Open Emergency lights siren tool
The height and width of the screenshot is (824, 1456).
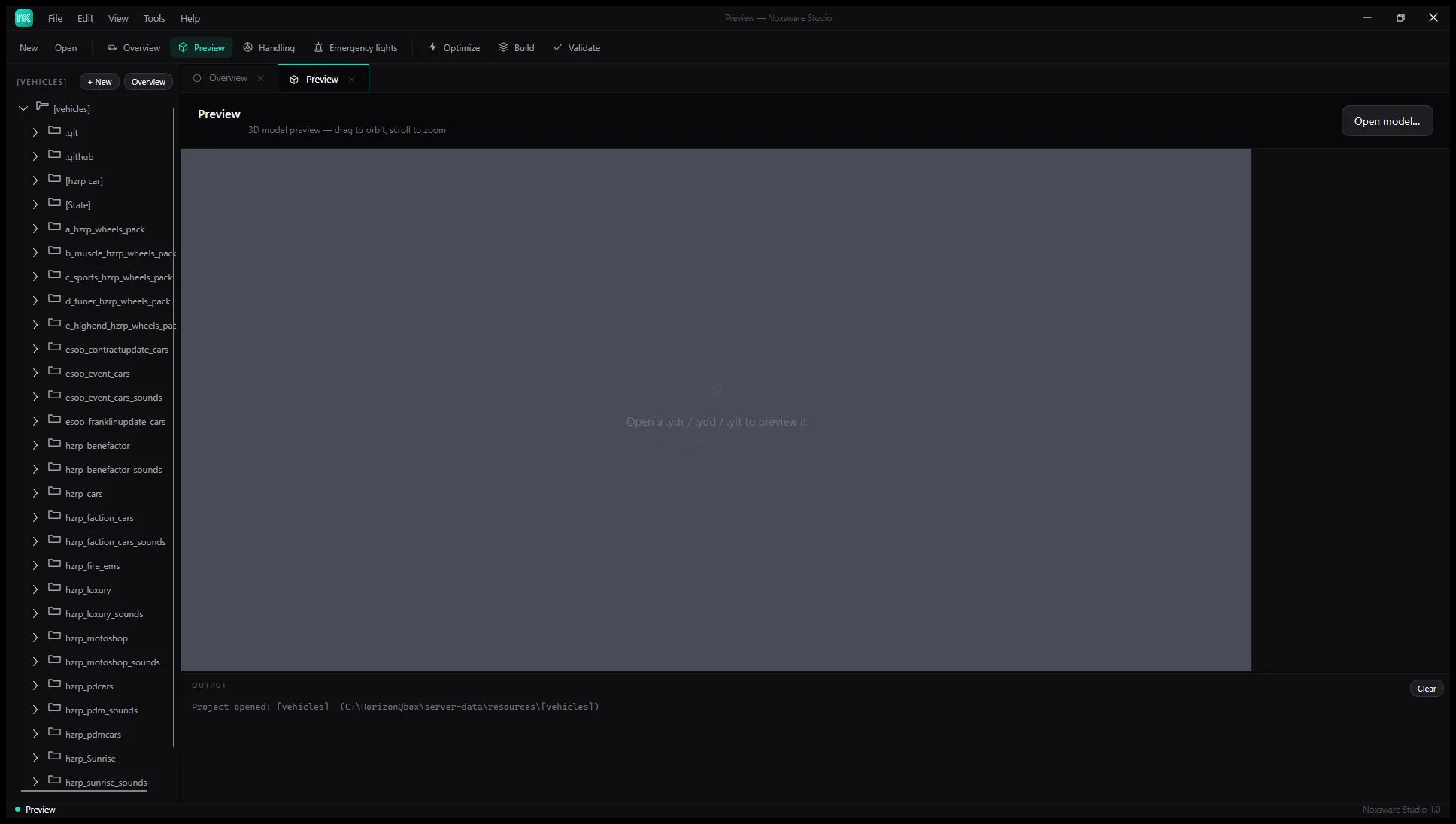(x=355, y=47)
